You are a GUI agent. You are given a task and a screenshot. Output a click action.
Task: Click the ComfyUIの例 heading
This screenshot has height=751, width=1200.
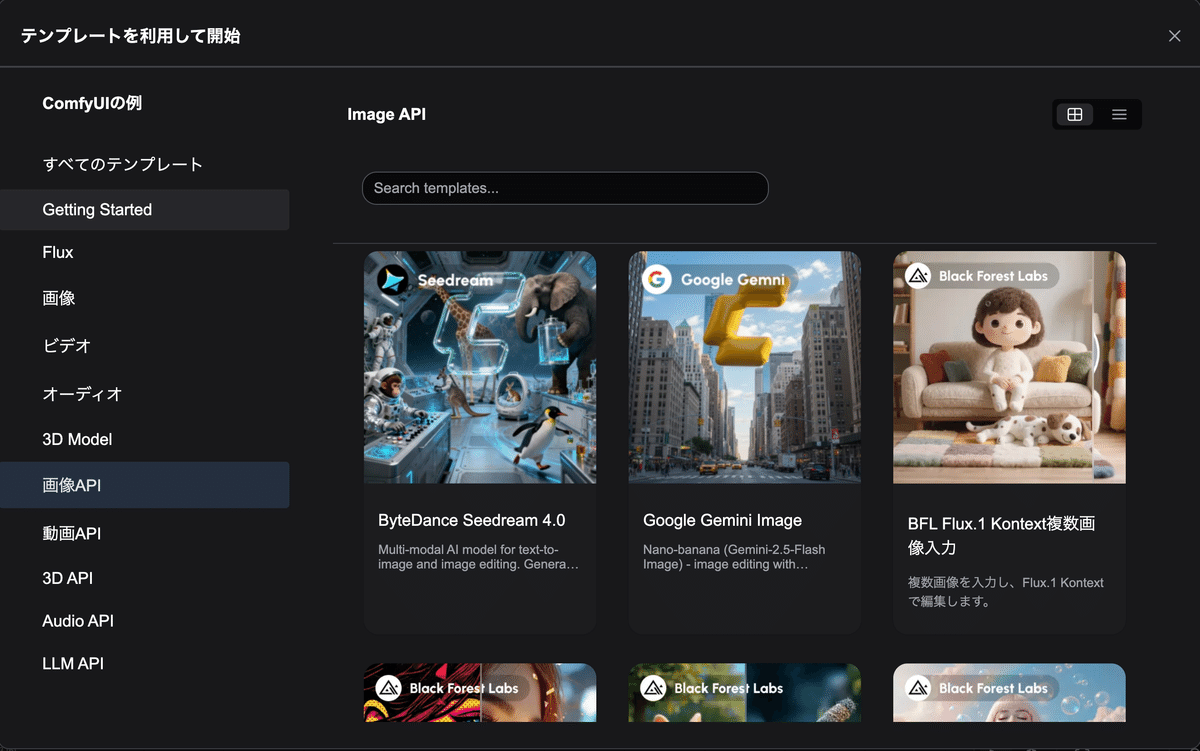point(92,103)
